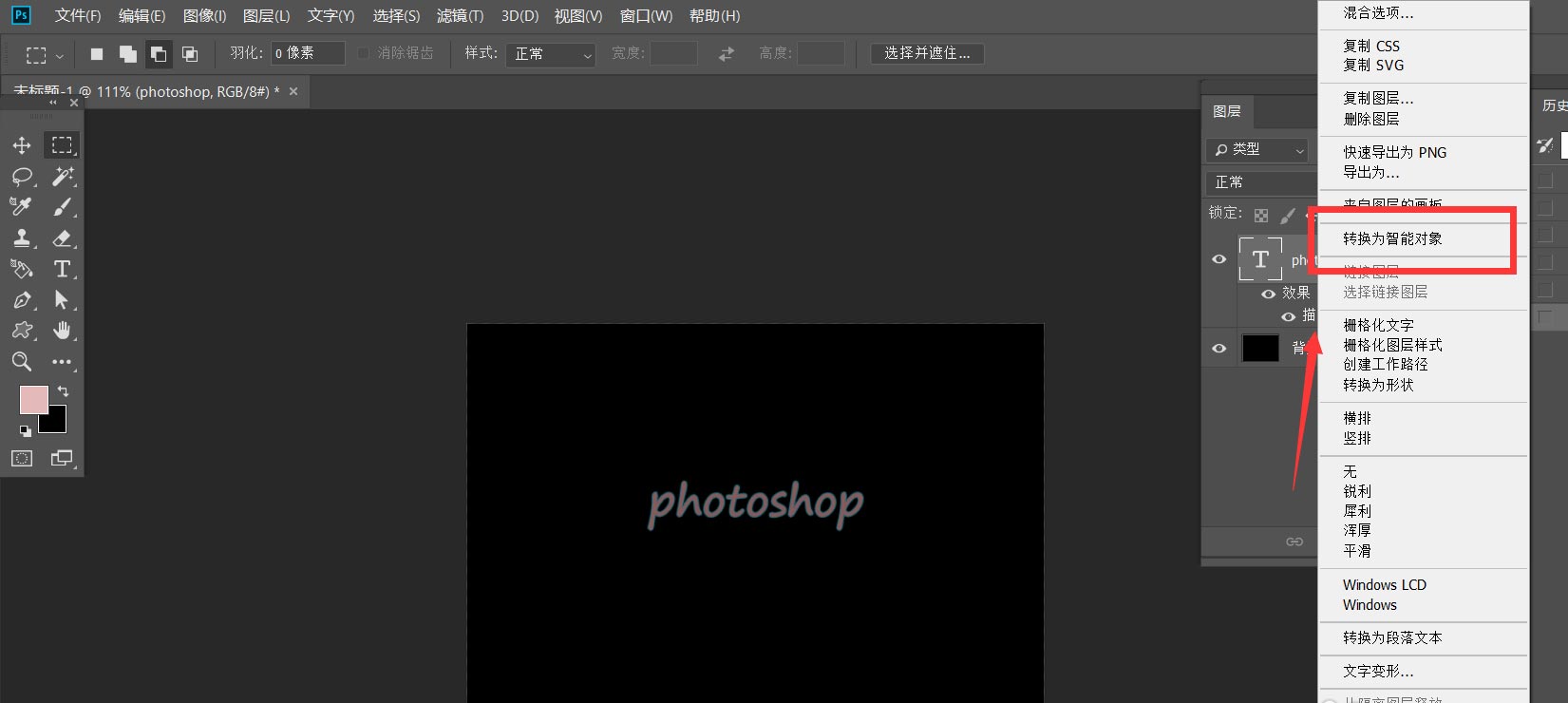This screenshot has height=703, width=1568.
Task: Toggle the anti-alias (消除锯齿) checkbox
Action: coord(363,53)
